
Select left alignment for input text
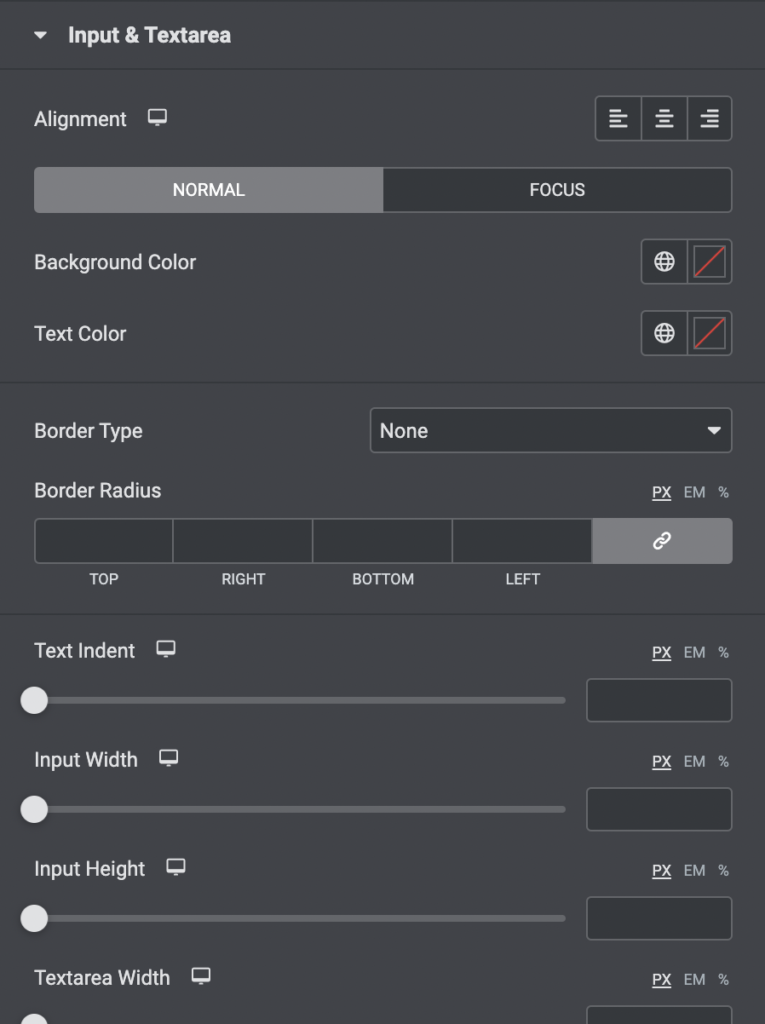click(618, 118)
